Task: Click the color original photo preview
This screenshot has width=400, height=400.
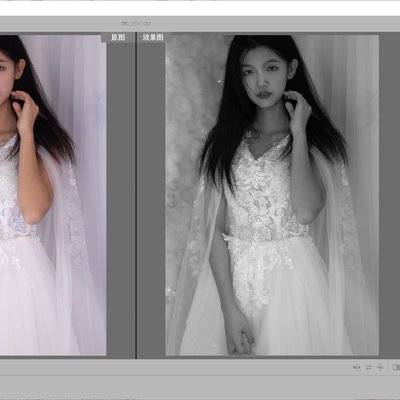Action: tap(53, 195)
